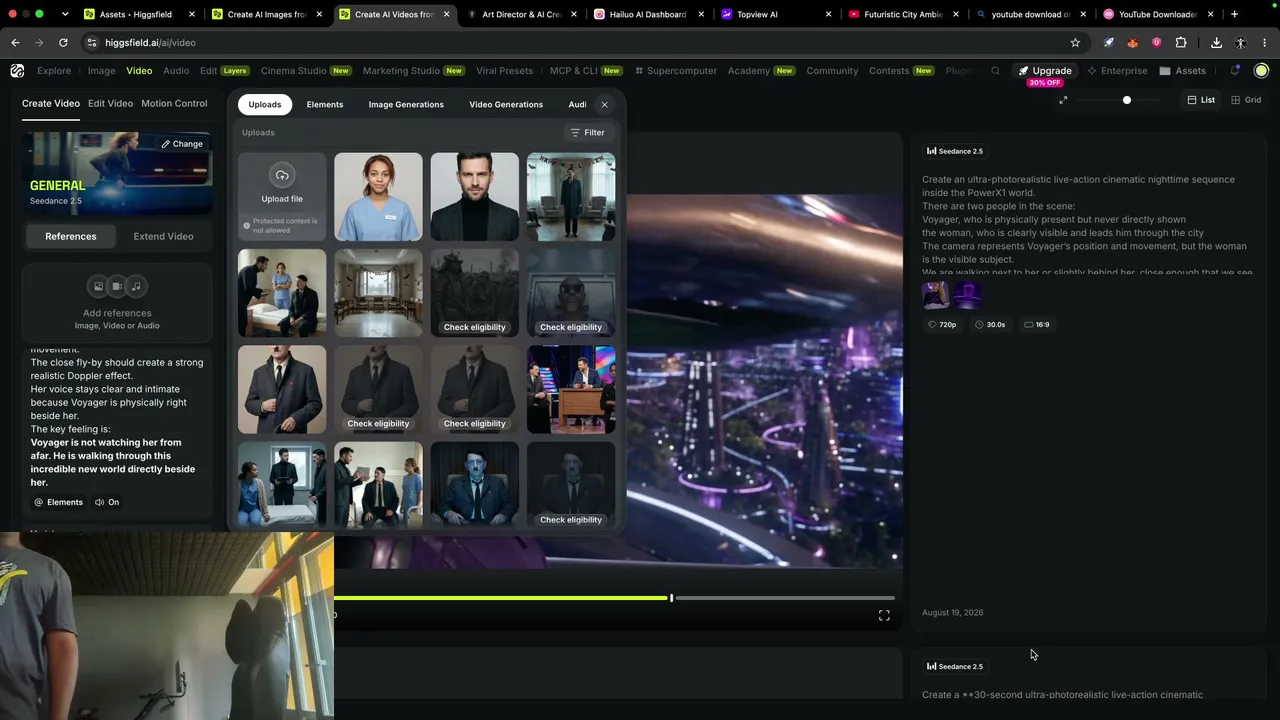Switch to the Elements tab in picker
The width and height of the screenshot is (1280, 720).
[x=325, y=104]
